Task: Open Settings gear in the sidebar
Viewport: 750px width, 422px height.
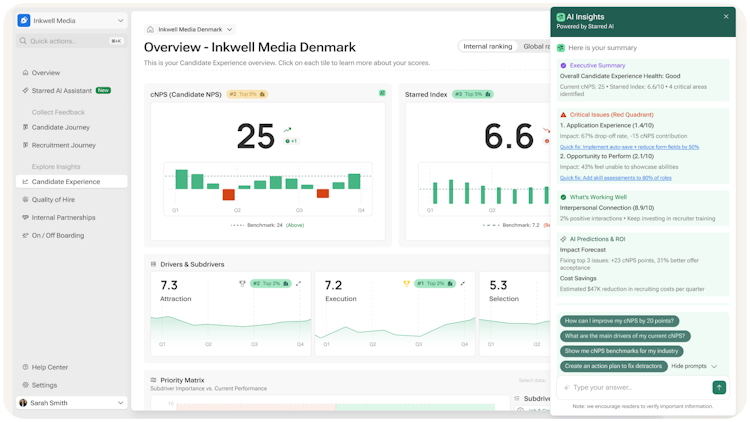Action: click(25, 385)
